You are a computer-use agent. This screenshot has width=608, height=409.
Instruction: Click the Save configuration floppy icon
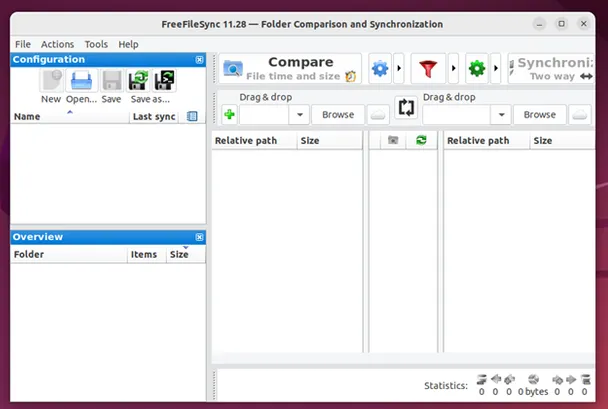(x=112, y=80)
